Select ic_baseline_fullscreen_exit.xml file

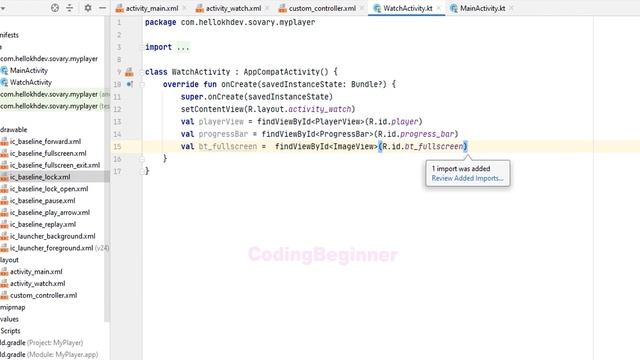click(55, 165)
